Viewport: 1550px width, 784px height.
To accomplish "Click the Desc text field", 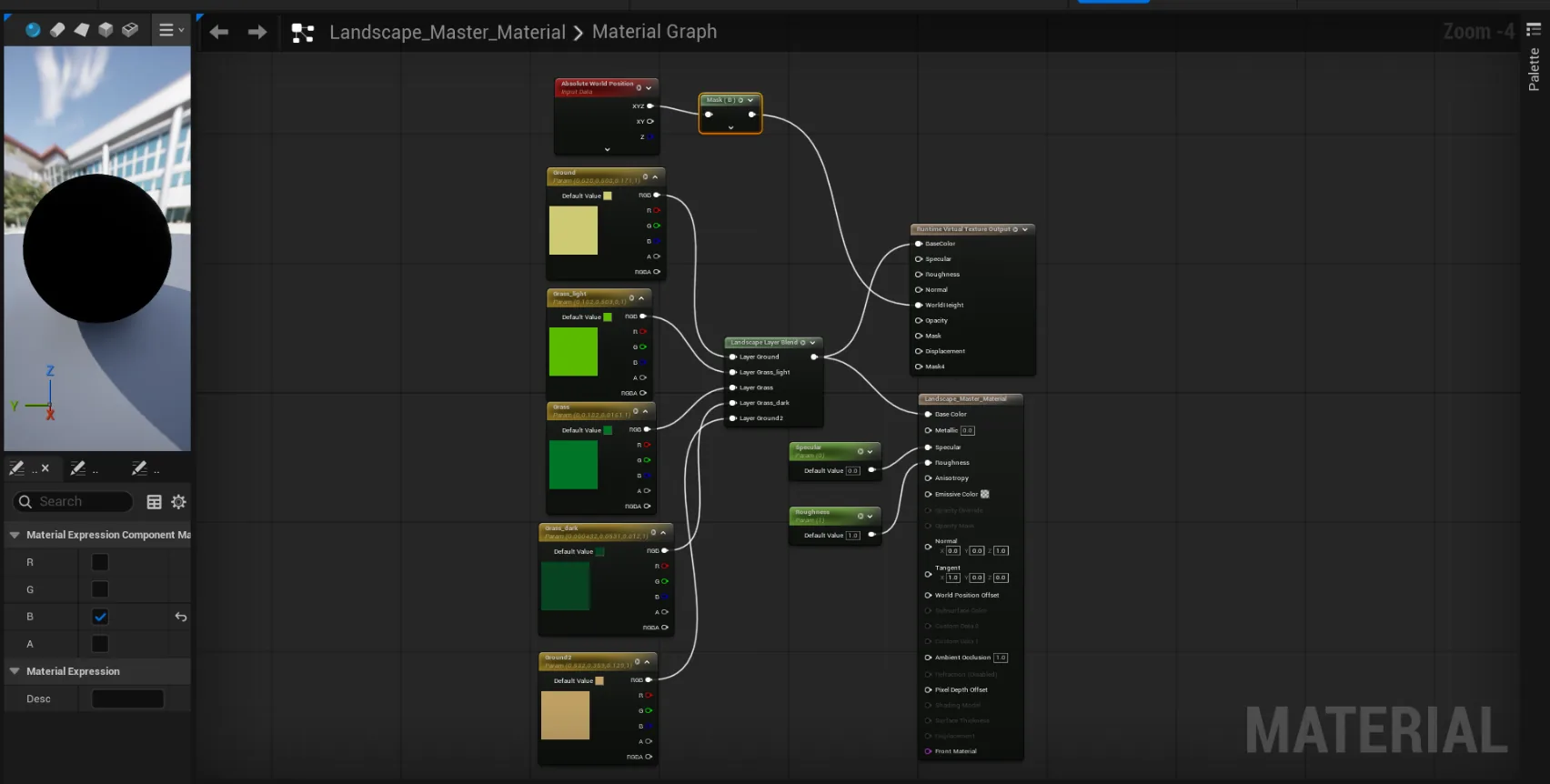I will pyautogui.click(x=128, y=699).
